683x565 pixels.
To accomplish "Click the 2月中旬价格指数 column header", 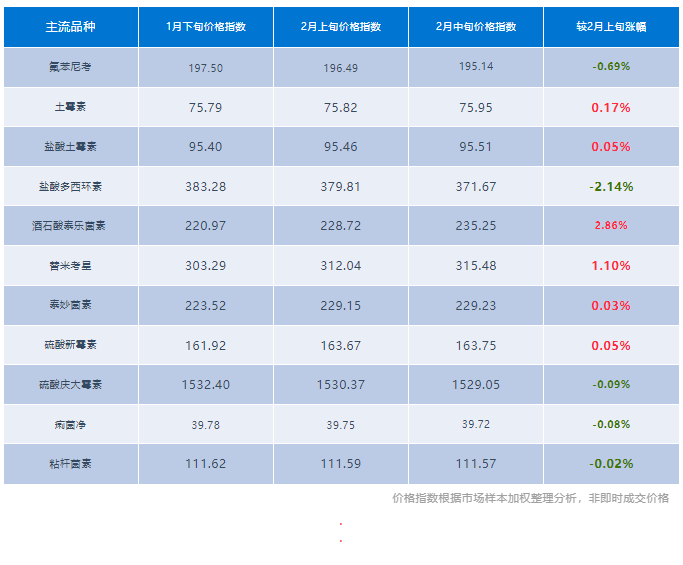I will coord(476,27).
